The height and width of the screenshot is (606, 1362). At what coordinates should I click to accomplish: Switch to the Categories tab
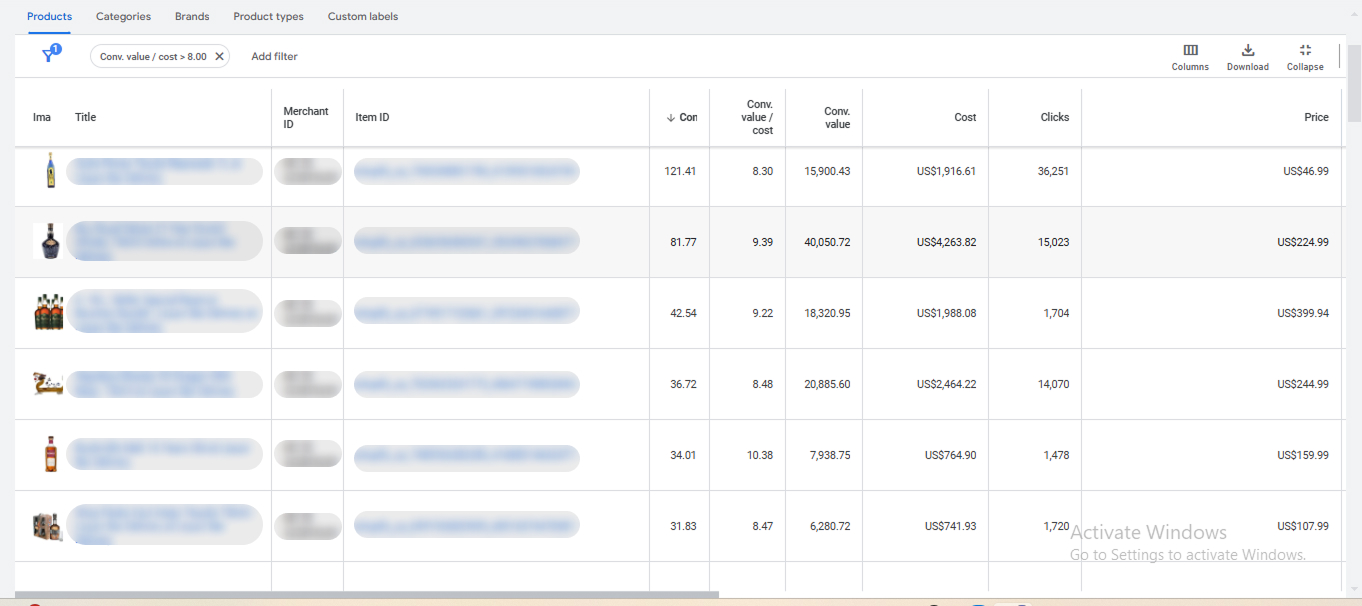tap(123, 17)
